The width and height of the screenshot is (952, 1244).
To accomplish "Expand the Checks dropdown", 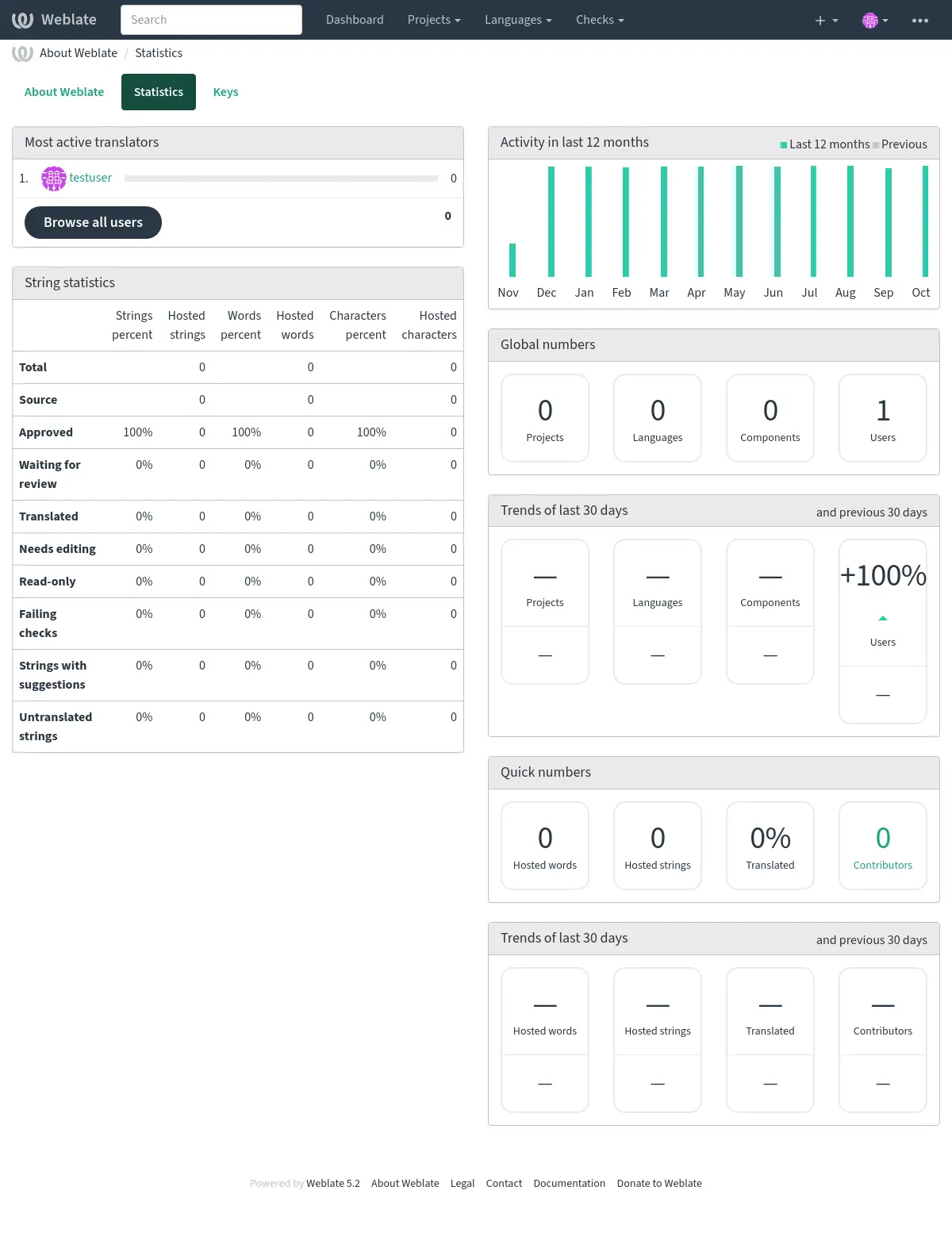I will pos(600,20).
